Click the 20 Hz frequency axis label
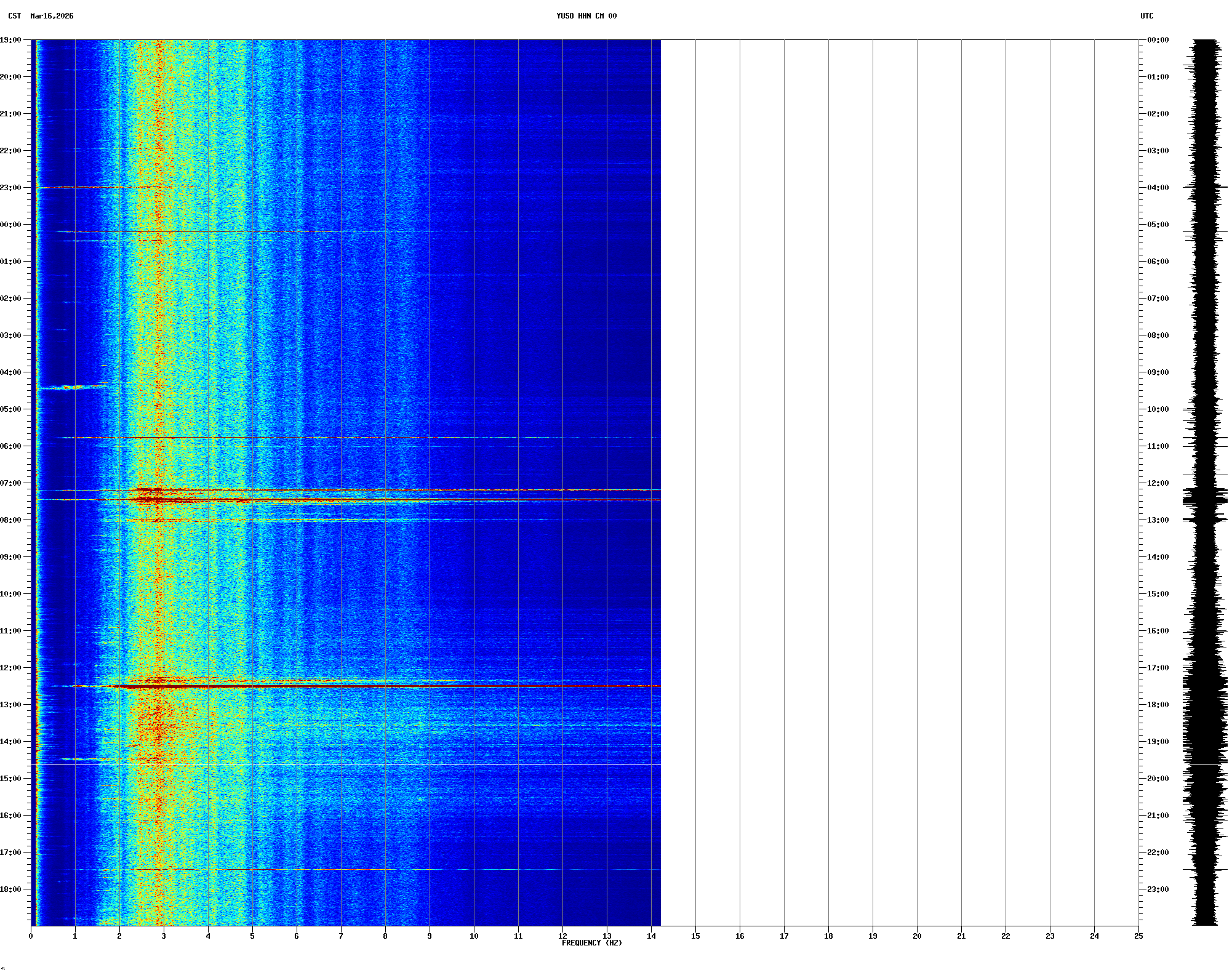 pos(917,936)
